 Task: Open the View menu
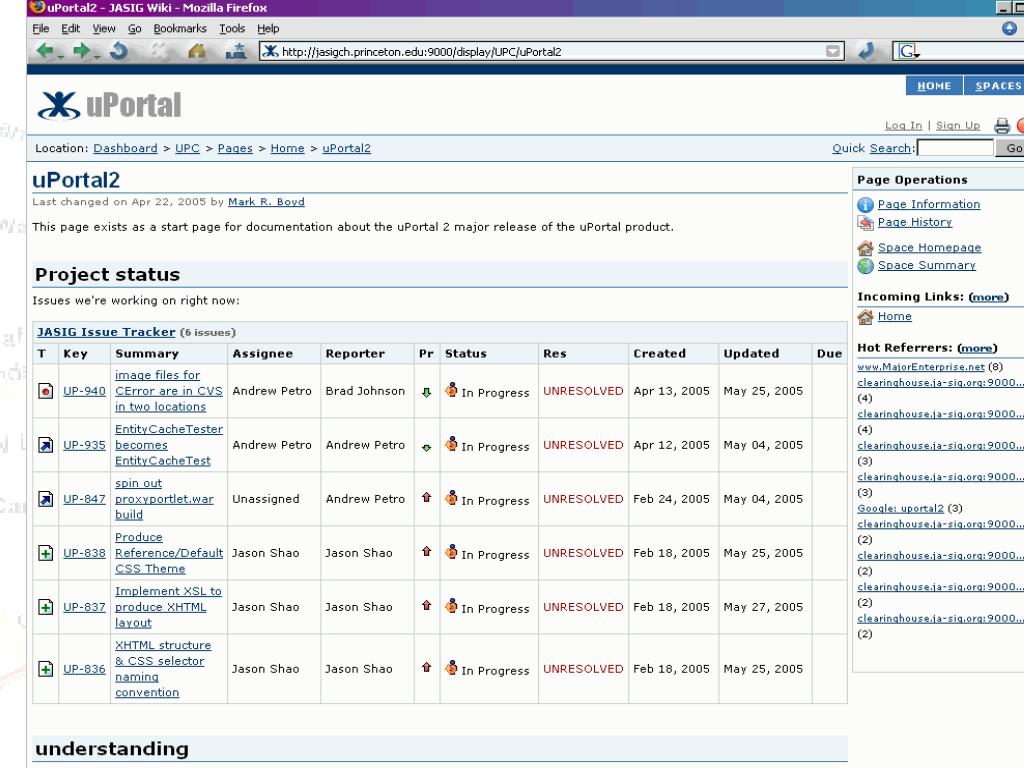104,29
